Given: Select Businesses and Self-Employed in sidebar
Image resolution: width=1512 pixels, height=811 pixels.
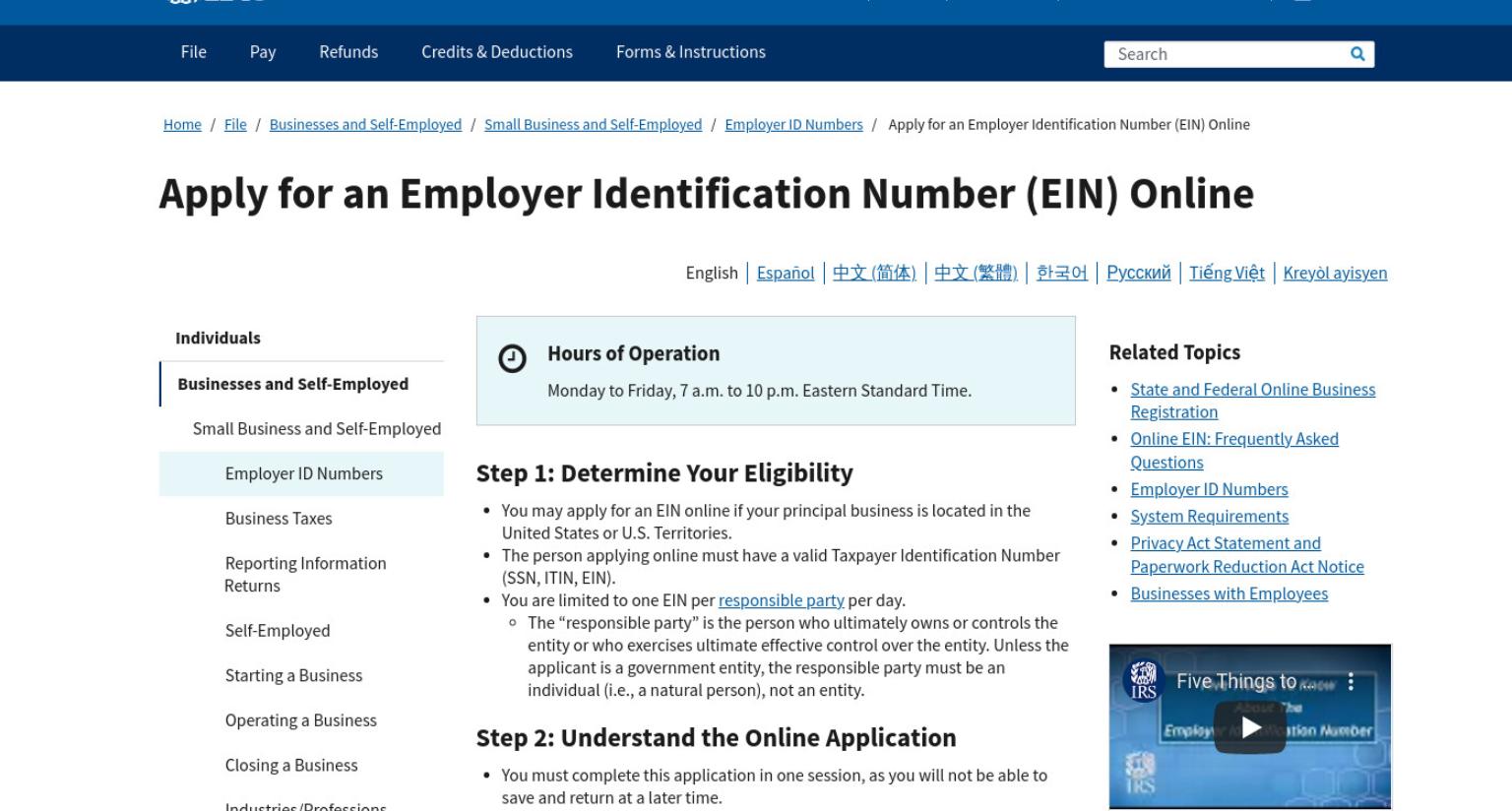Looking at the screenshot, I should [292, 384].
